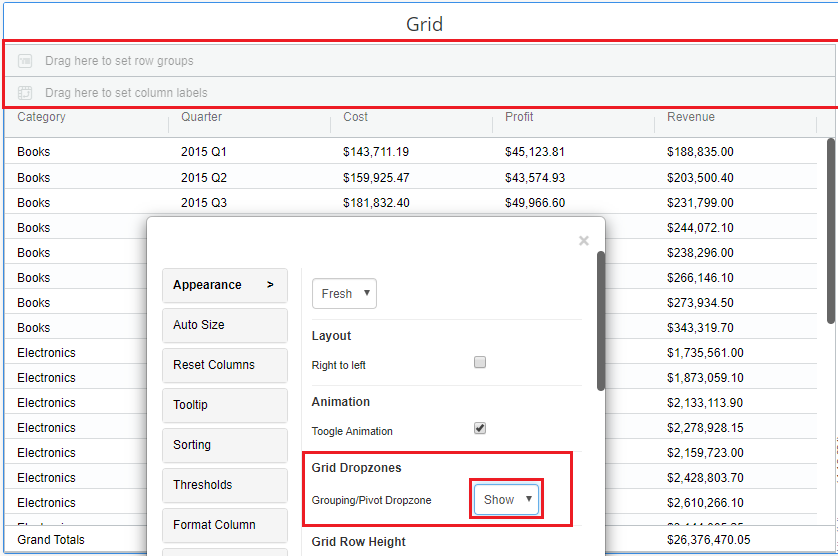This screenshot has height=556, width=838.
Task: Go to the Sorting settings section
Action: pyautogui.click(x=224, y=445)
